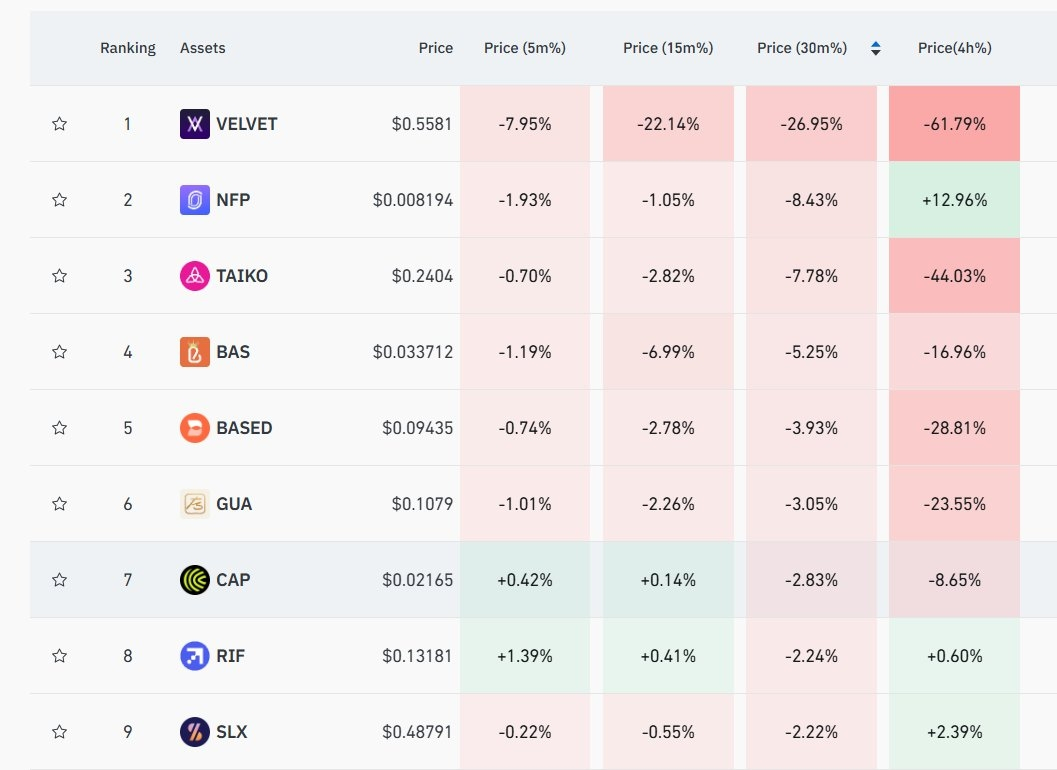Click VELVET's 4h change -61.79%

[x=955, y=124]
